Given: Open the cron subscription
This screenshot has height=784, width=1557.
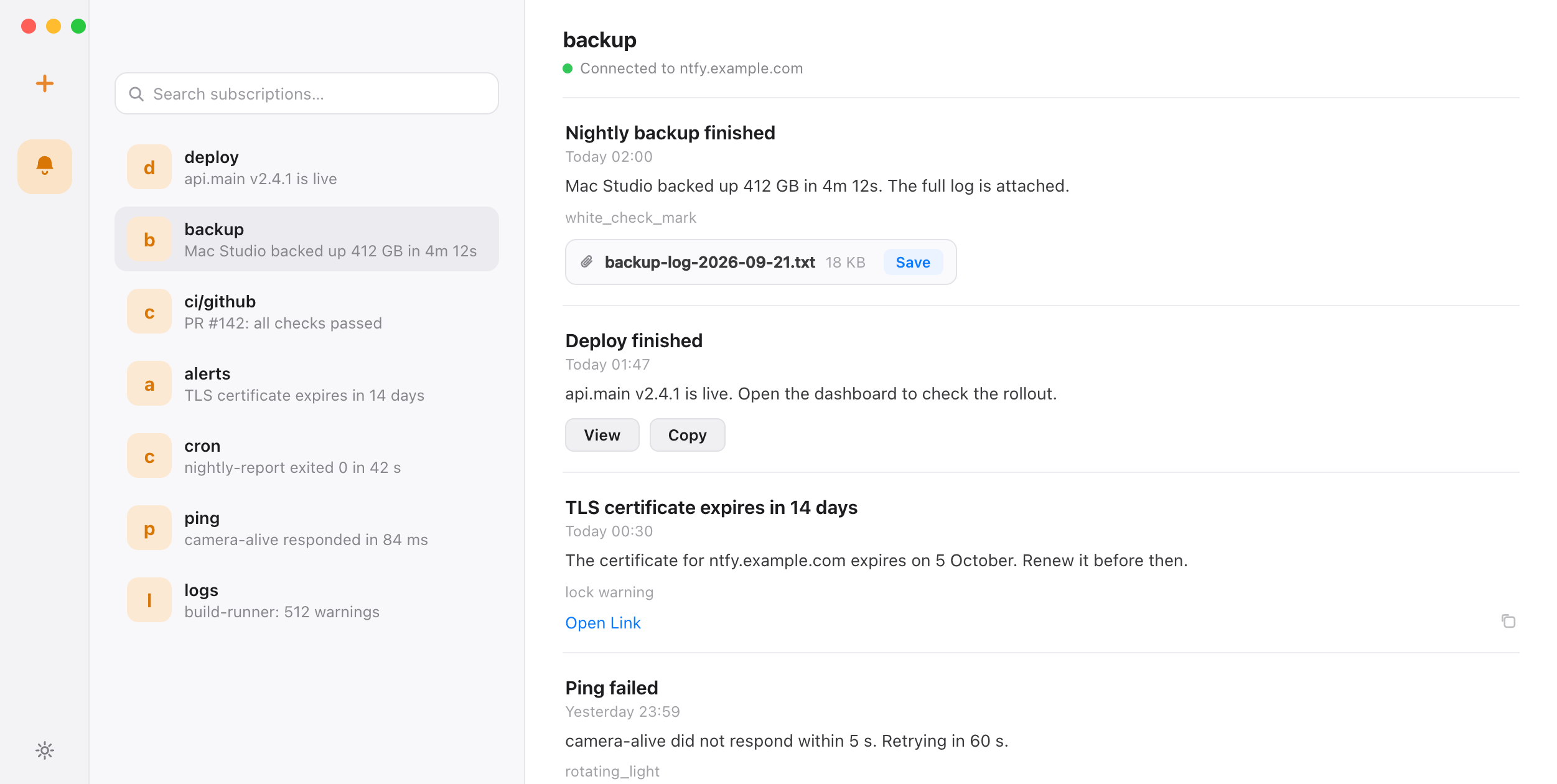Looking at the screenshot, I should 307,455.
